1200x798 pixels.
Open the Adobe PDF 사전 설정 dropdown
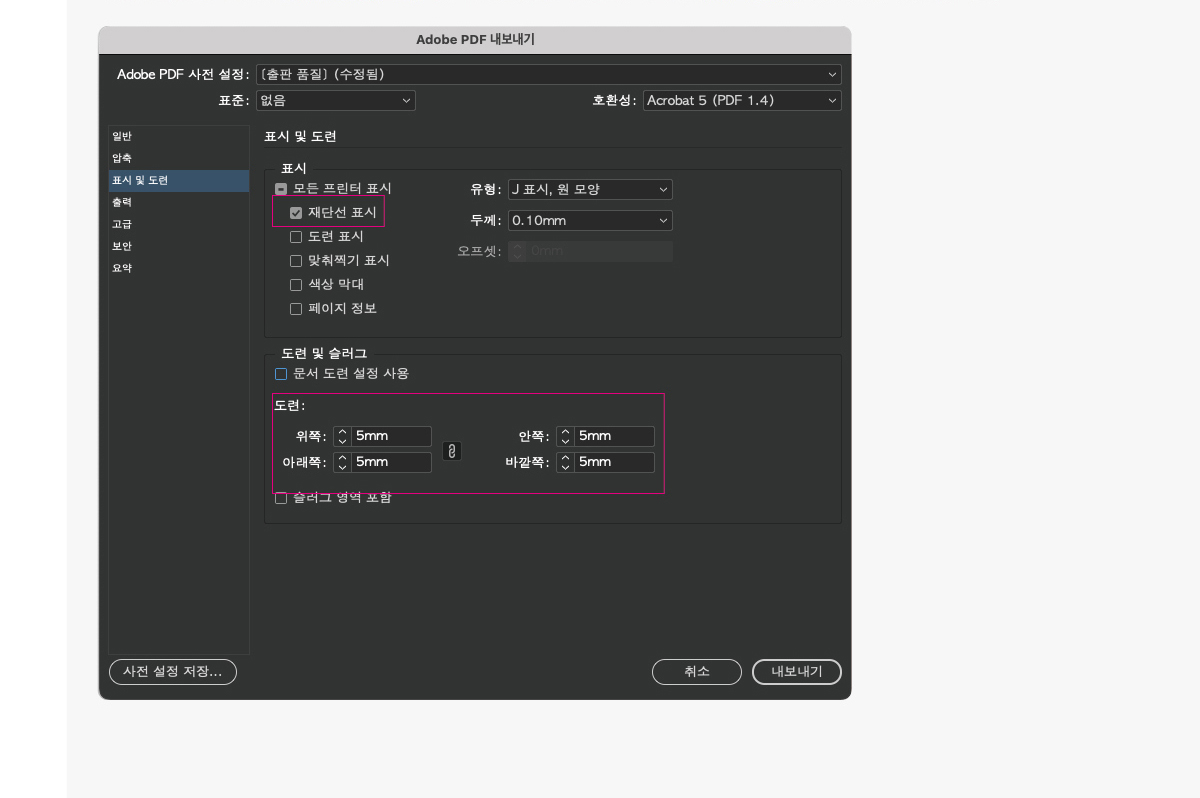tap(548, 74)
